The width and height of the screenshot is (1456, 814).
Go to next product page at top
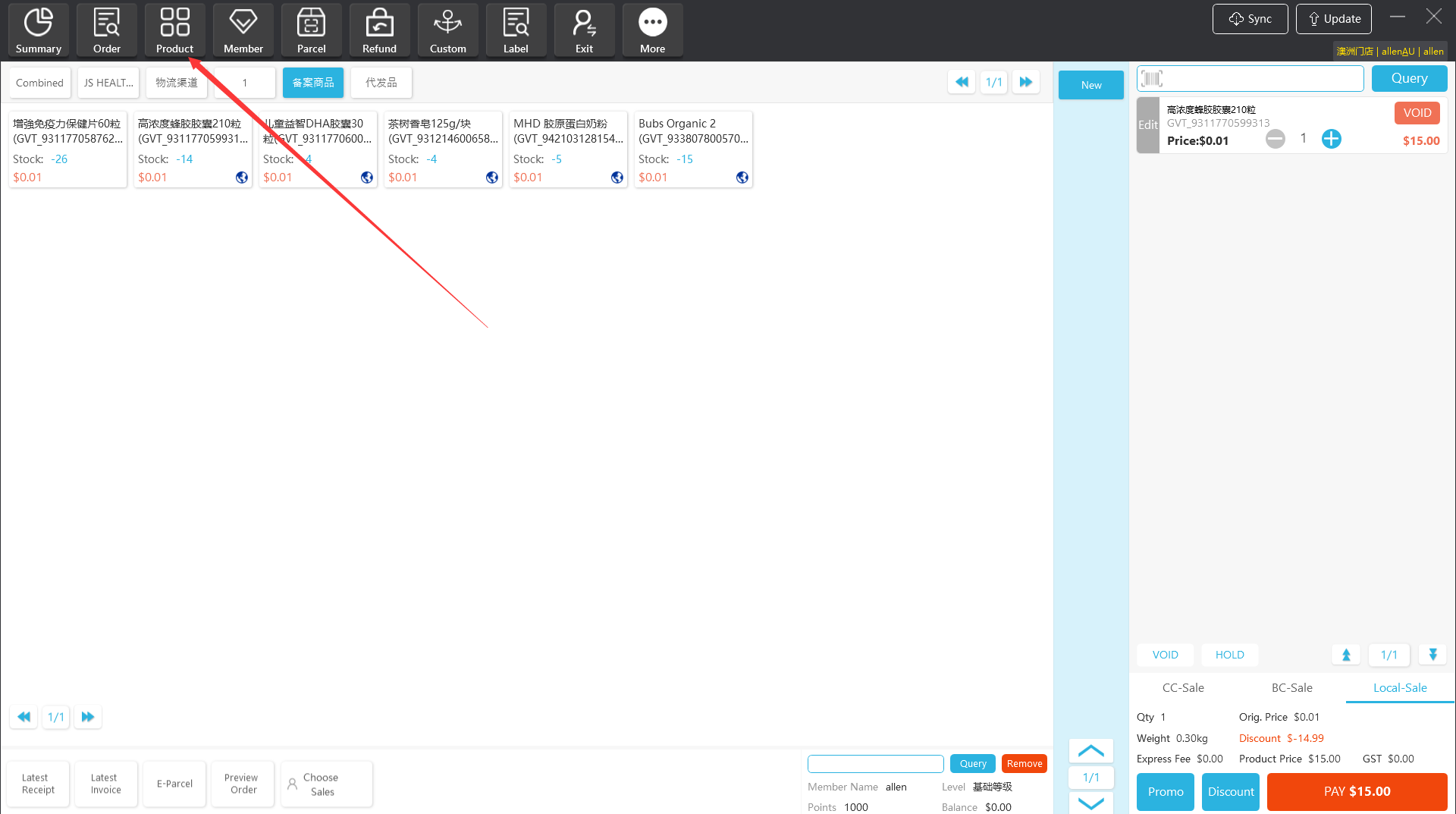pos(1025,82)
